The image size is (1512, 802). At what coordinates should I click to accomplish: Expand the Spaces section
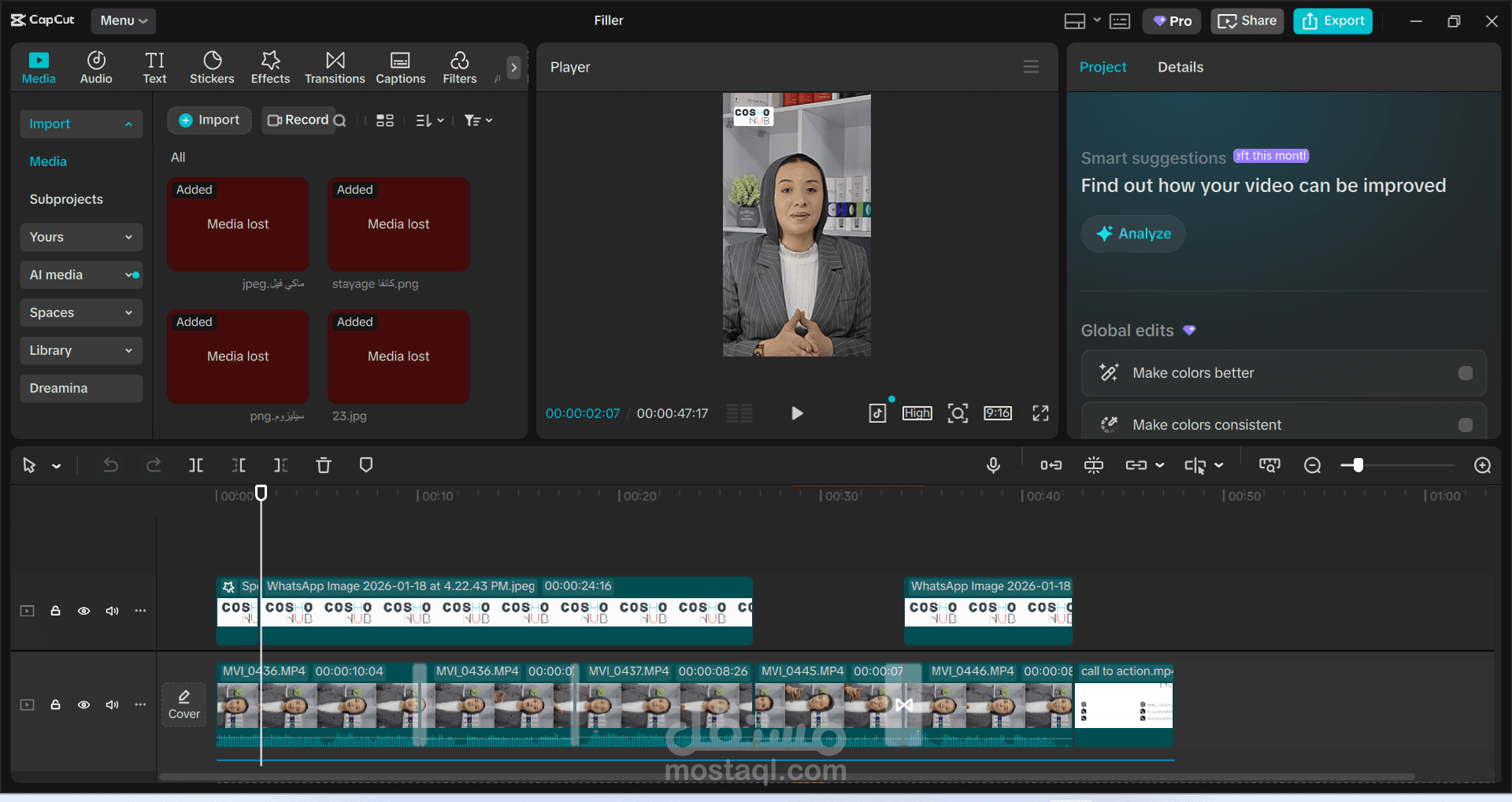(81, 312)
